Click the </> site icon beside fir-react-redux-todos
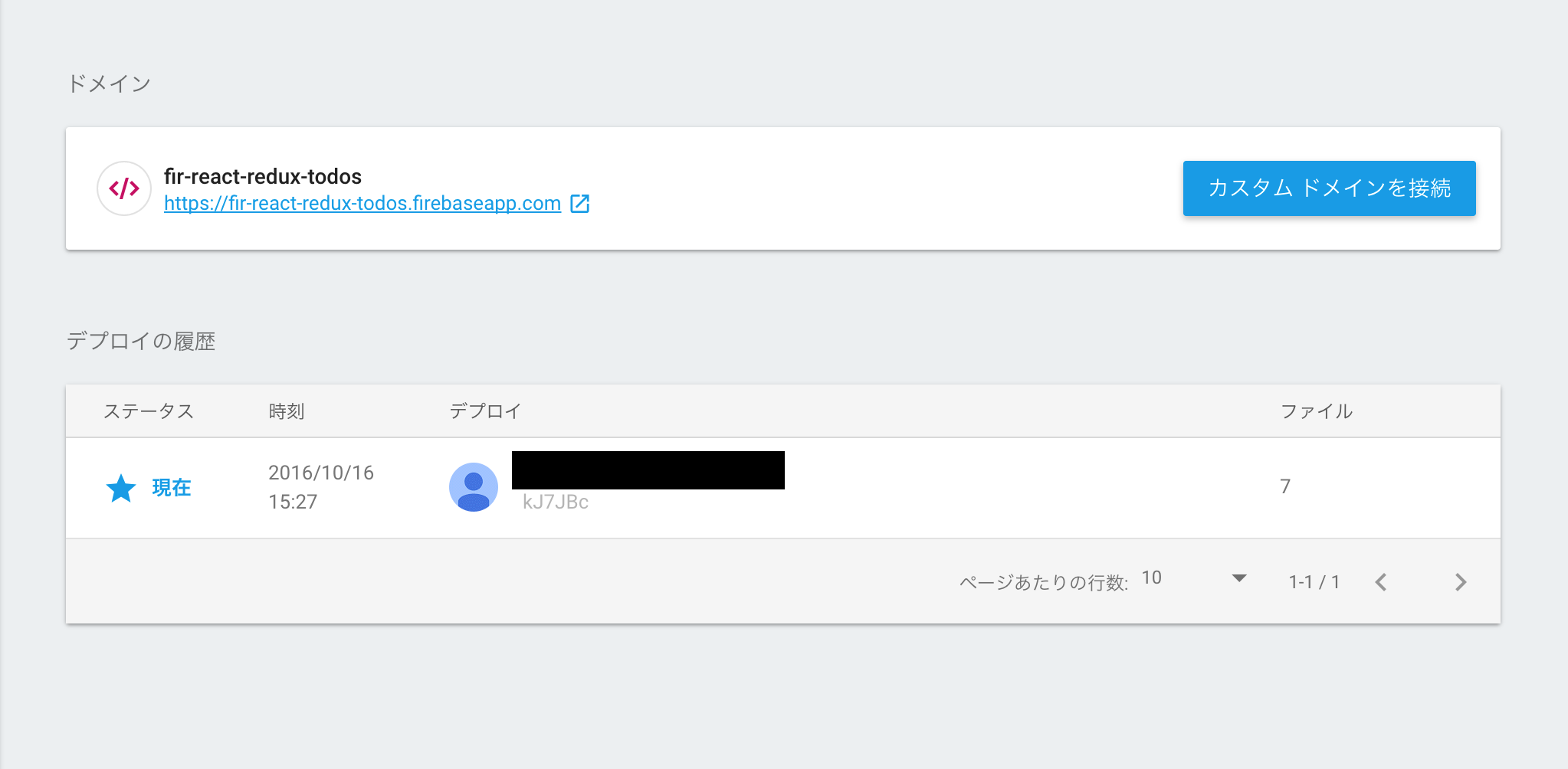The width and height of the screenshot is (1568, 769). 123,188
